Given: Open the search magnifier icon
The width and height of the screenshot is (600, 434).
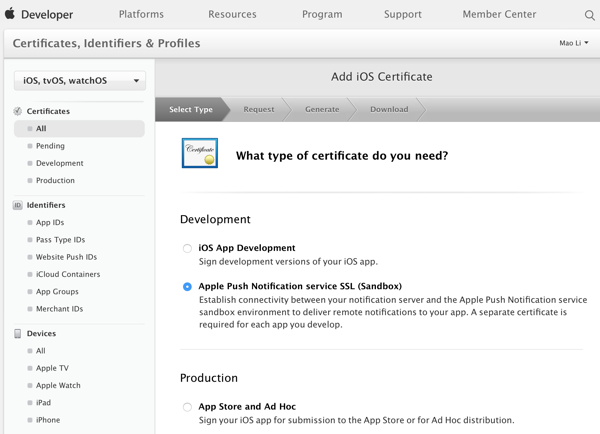Looking at the screenshot, I should [x=588, y=15].
